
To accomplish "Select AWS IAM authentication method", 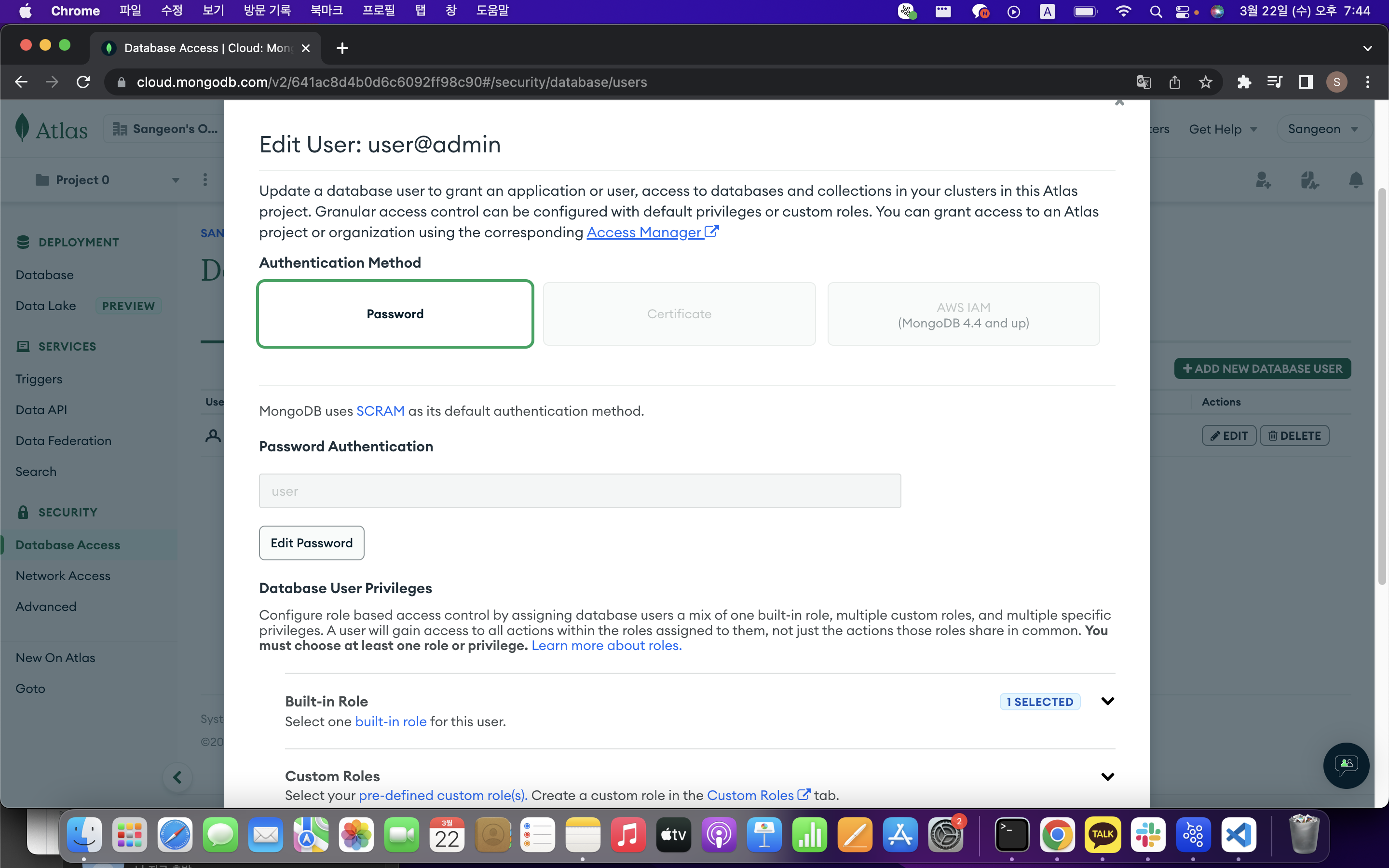I will pos(963,313).
